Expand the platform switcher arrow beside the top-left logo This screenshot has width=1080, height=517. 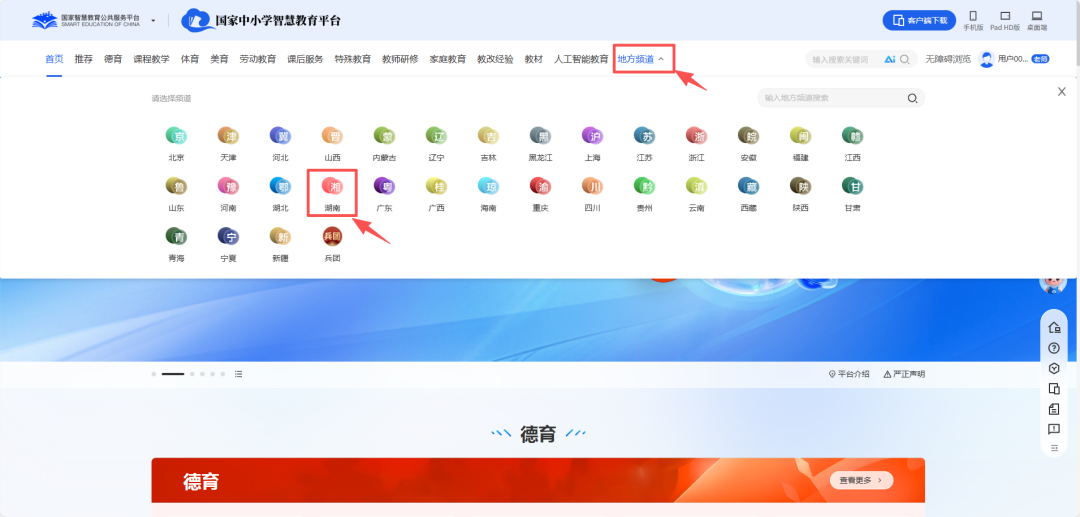(x=153, y=21)
